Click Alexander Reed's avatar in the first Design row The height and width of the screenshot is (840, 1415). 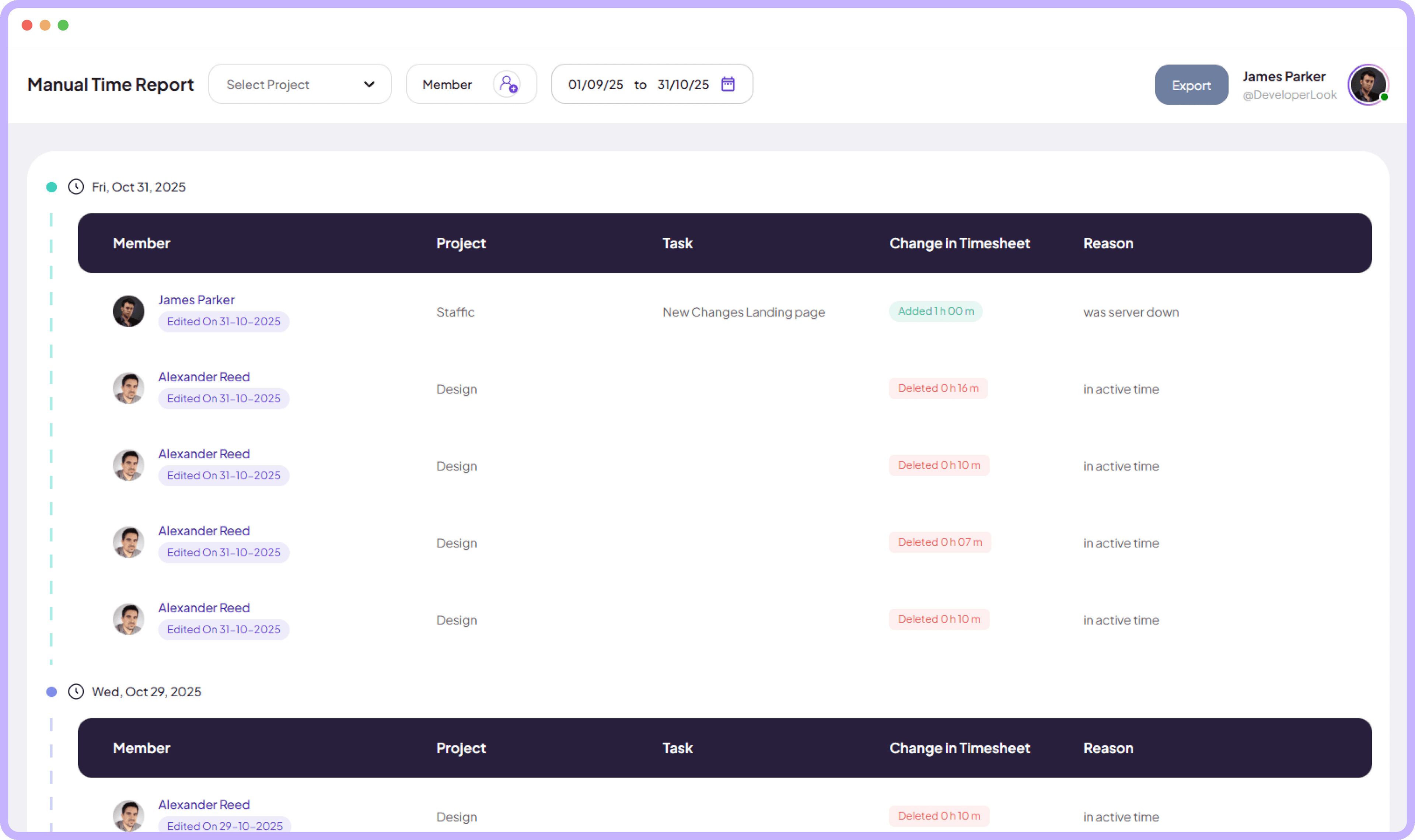(129, 388)
